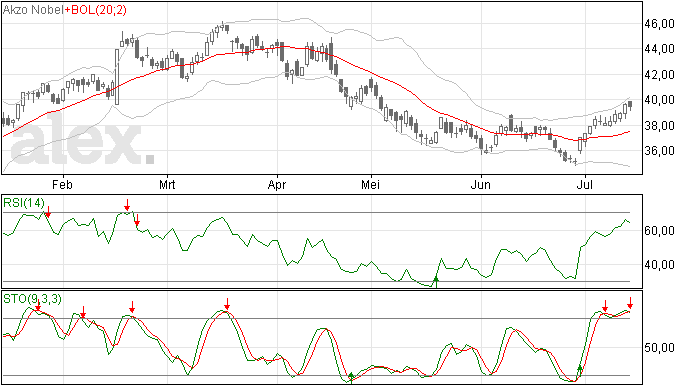Click the Akzo Nobel chart title

click(x=33, y=10)
